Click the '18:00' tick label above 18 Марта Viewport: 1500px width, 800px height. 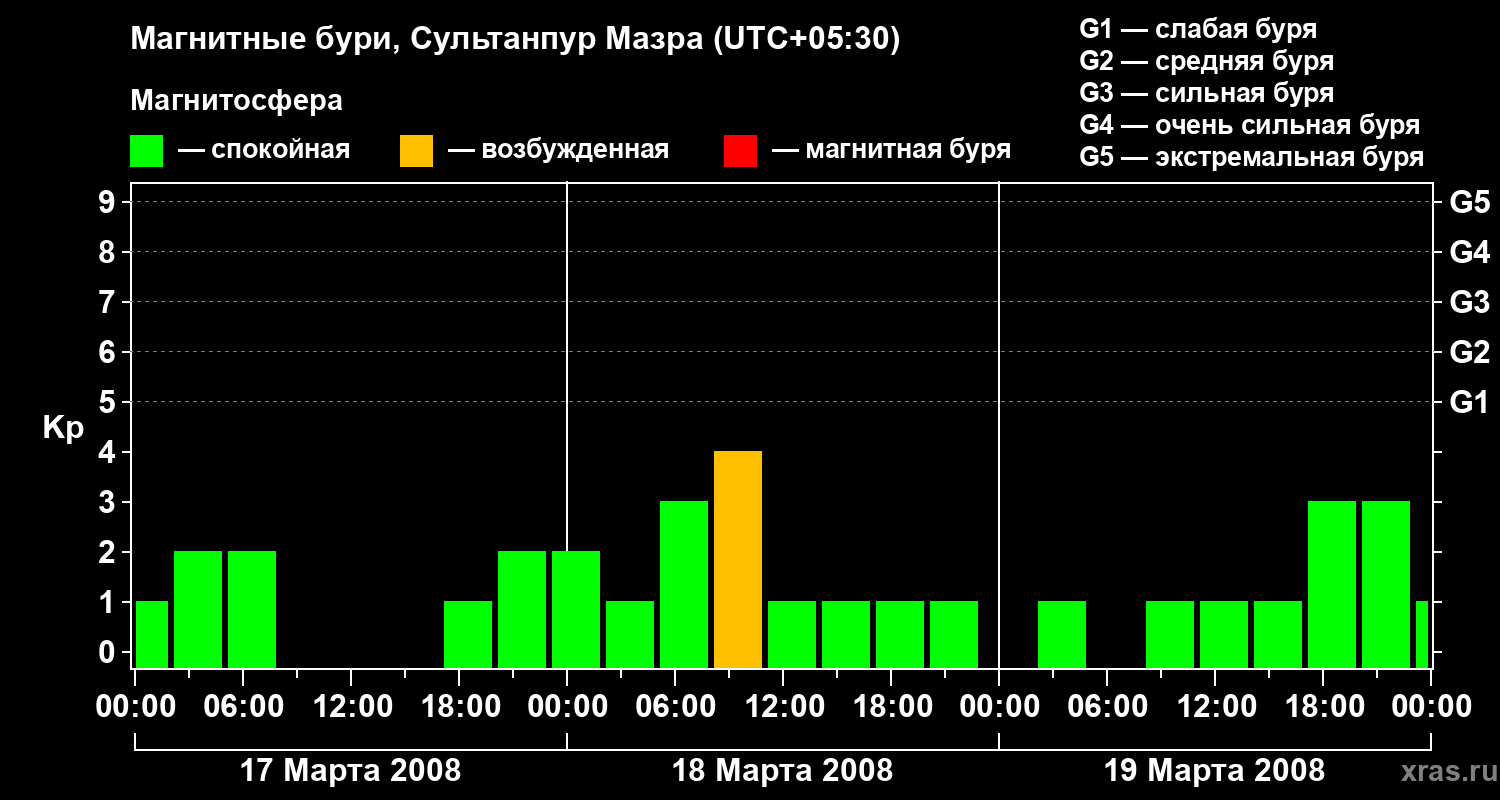[891, 706]
